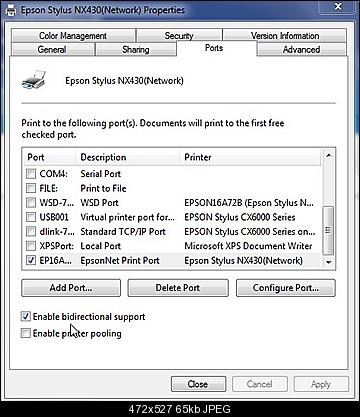Open the Color Management tab
The width and height of the screenshot is (360, 417).
[73, 36]
